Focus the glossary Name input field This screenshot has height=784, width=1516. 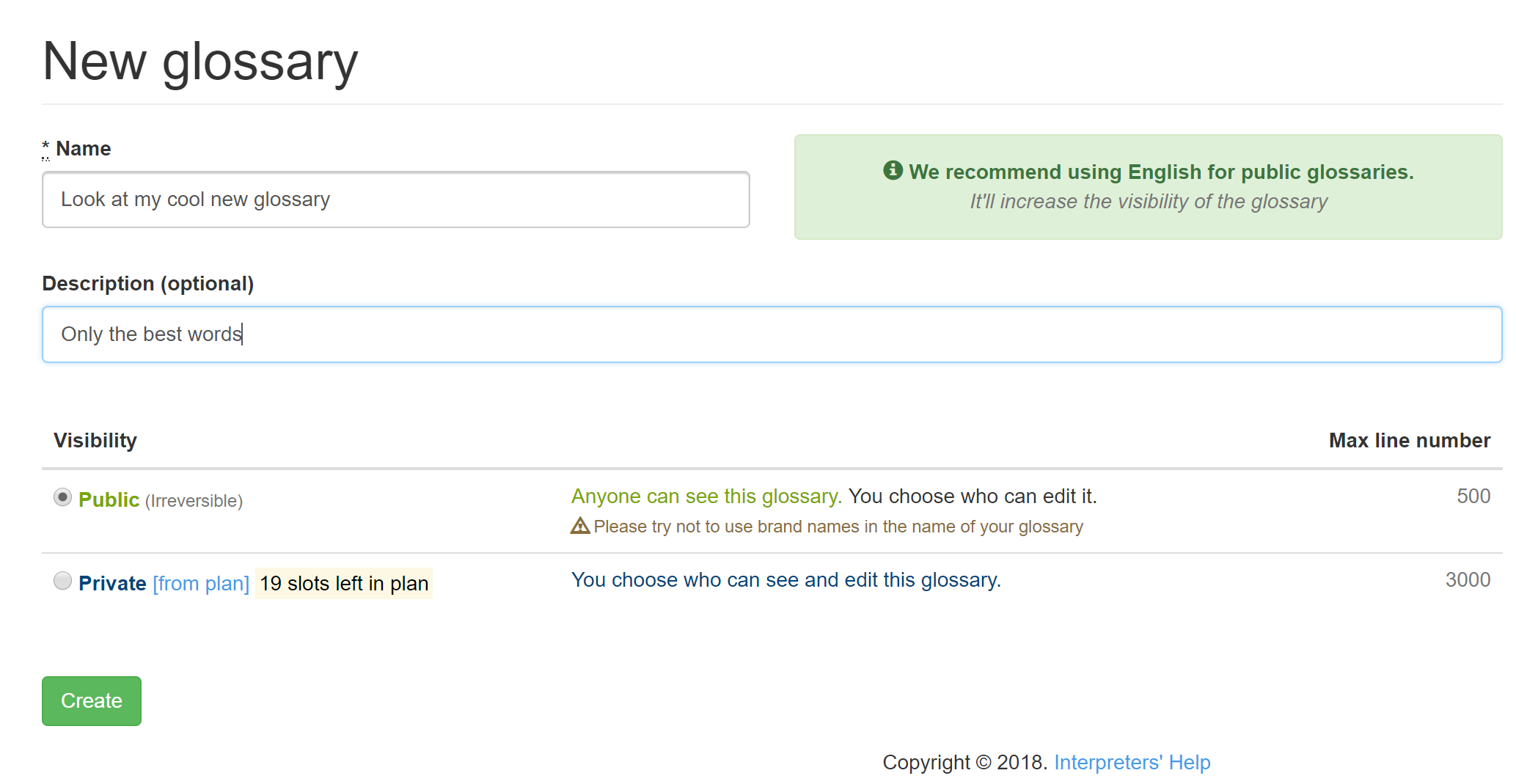(x=395, y=199)
